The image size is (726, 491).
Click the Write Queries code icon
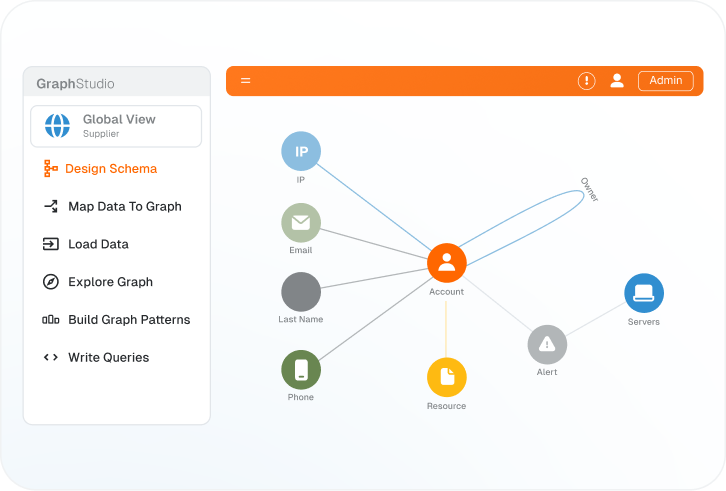(x=50, y=357)
